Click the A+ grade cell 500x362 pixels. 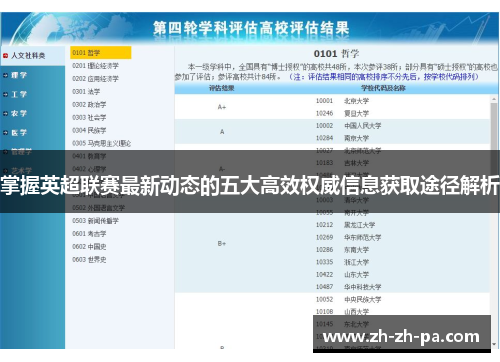tap(222, 107)
